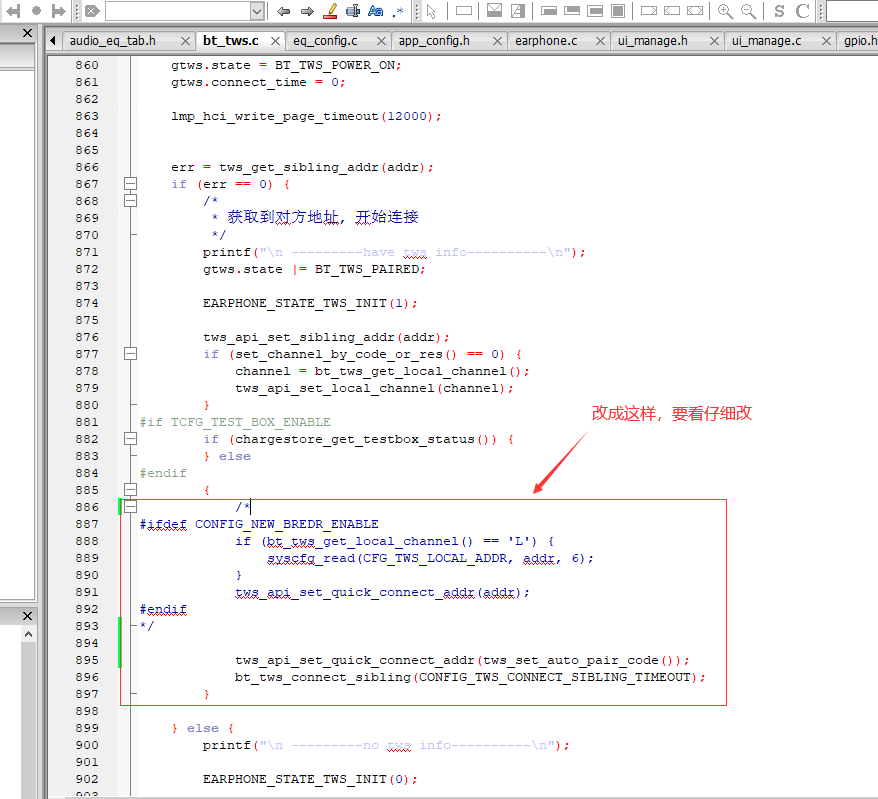Toggle the S toolbar button
The image size is (878, 799).
(x=779, y=11)
